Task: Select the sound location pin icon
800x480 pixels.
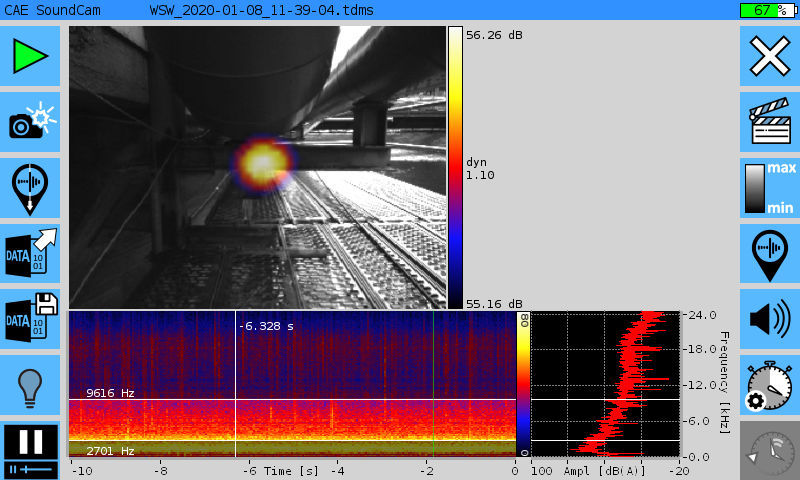Action: click(x=770, y=254)
